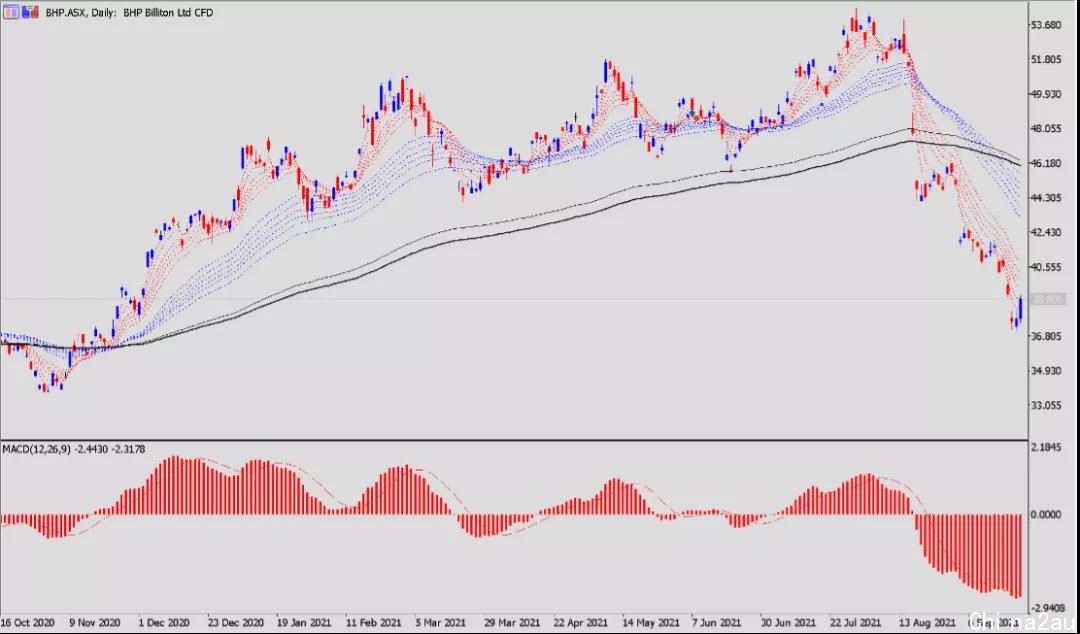Image resolution: width=1080 pixels, height=634 pixels.
Task: Click the 44.305 price scale label
Action: (1047, 198)
